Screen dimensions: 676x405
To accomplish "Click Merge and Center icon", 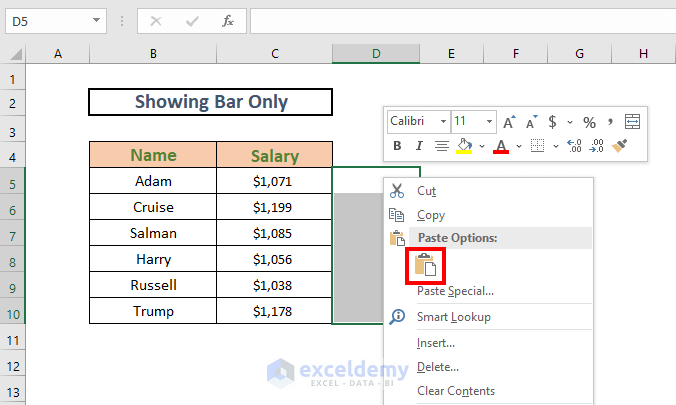I will coord(632,122).
